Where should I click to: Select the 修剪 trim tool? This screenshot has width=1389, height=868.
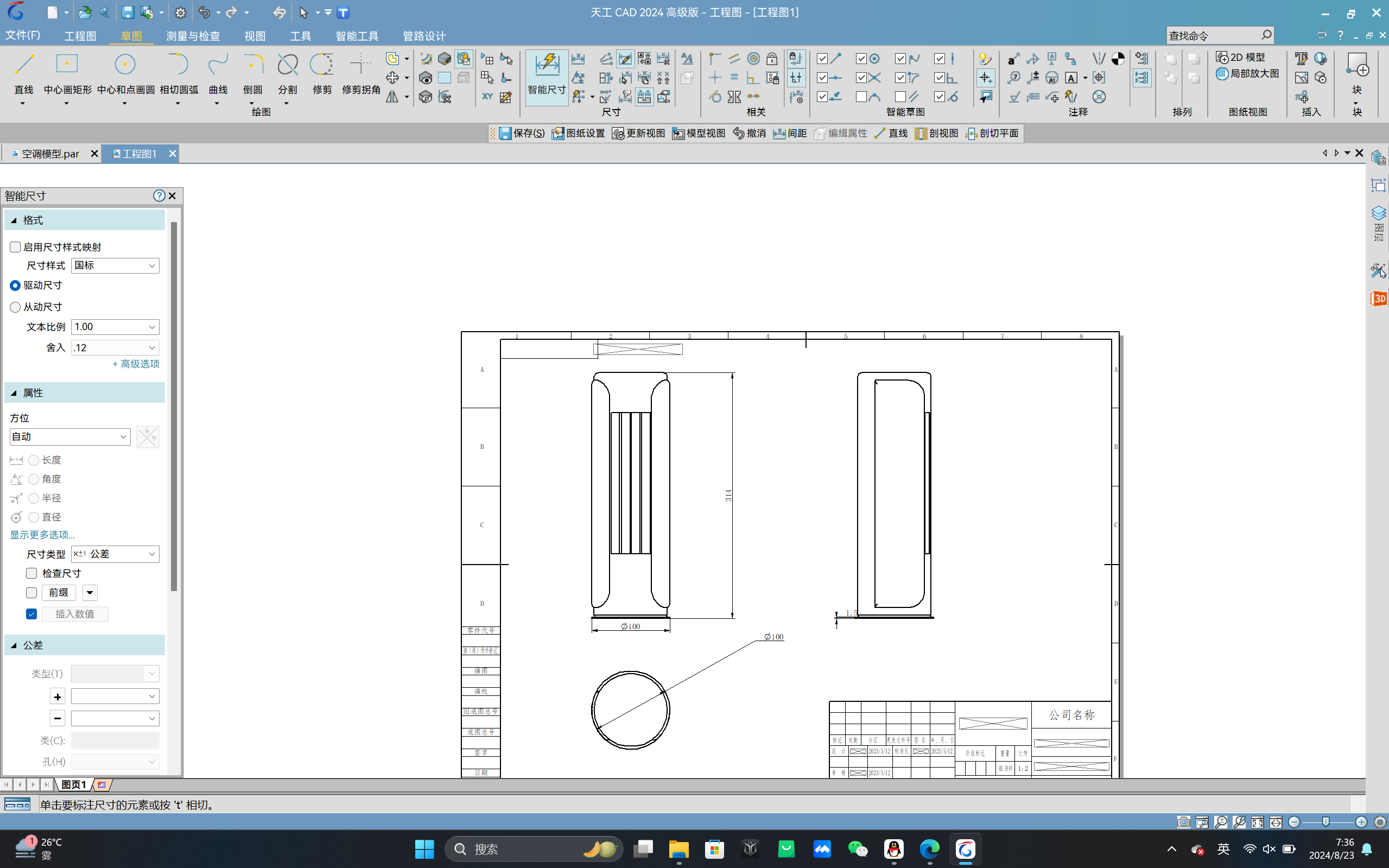pyautogui.click(x=322, y=73)
